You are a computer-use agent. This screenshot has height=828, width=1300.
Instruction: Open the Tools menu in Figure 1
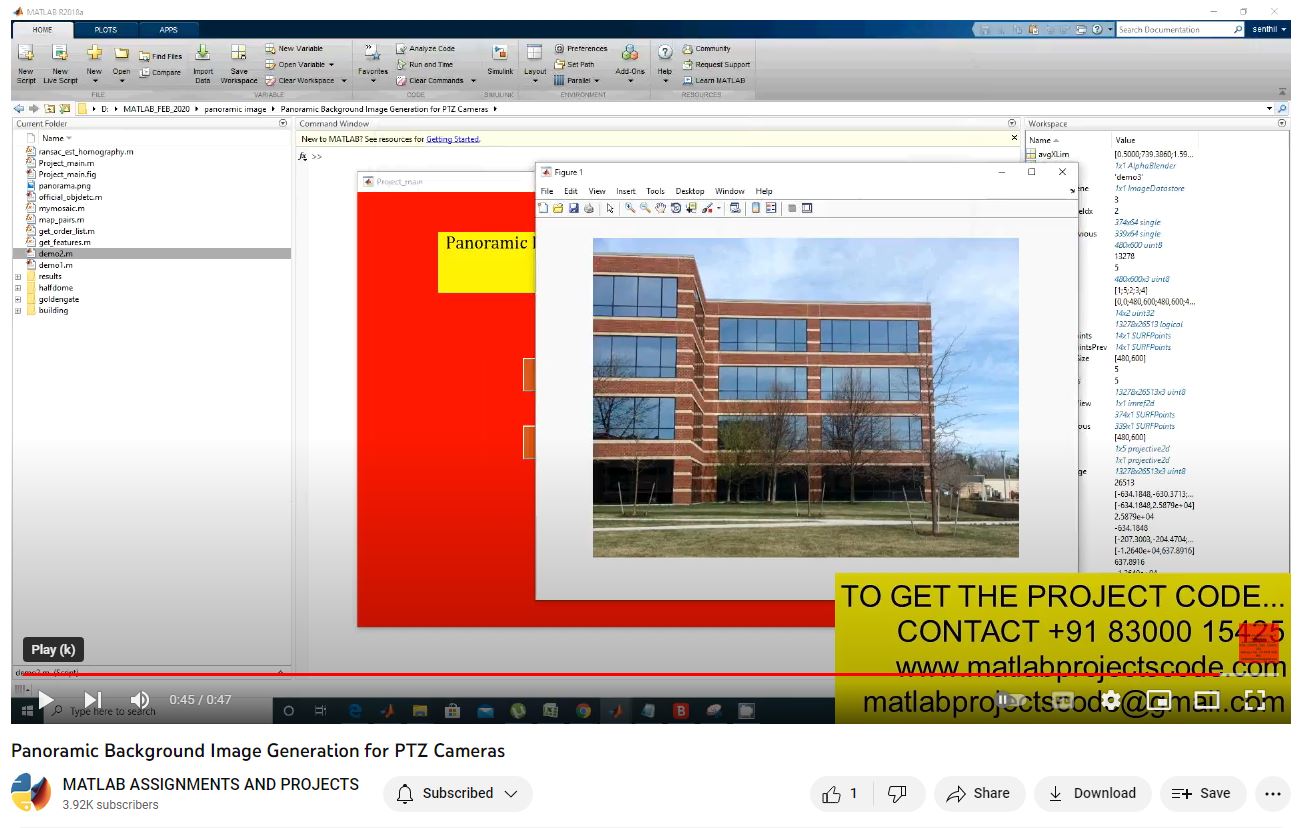(x=655, y=191)
